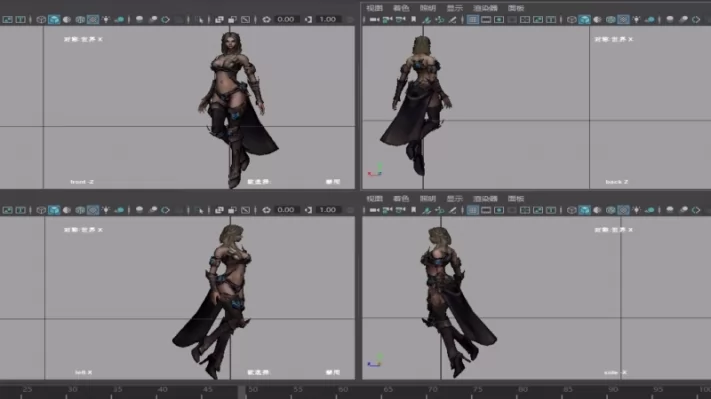The image size is (711, 399).
Task: Toggle use all lights in left X panel
Action: [106, 210]
